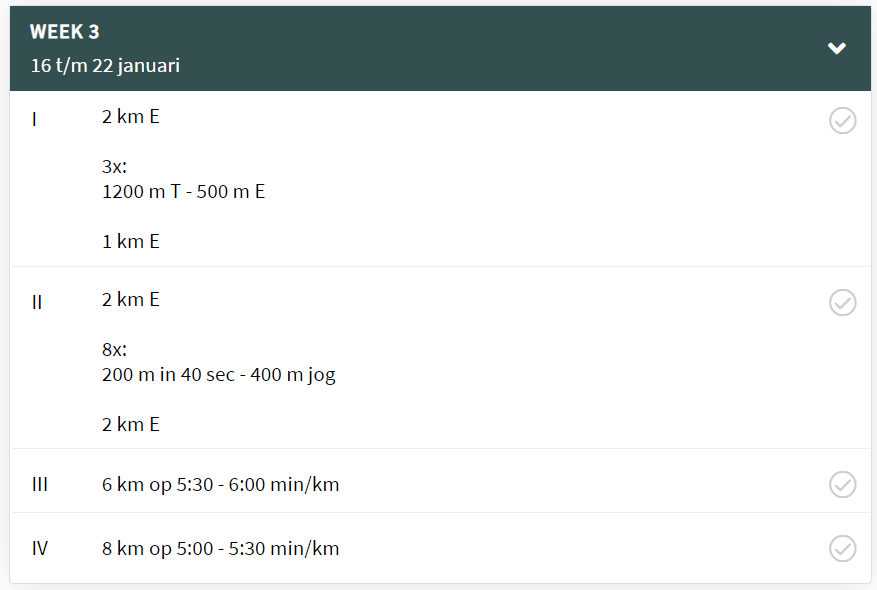
Task: Select workout row II
Action: 400,360
